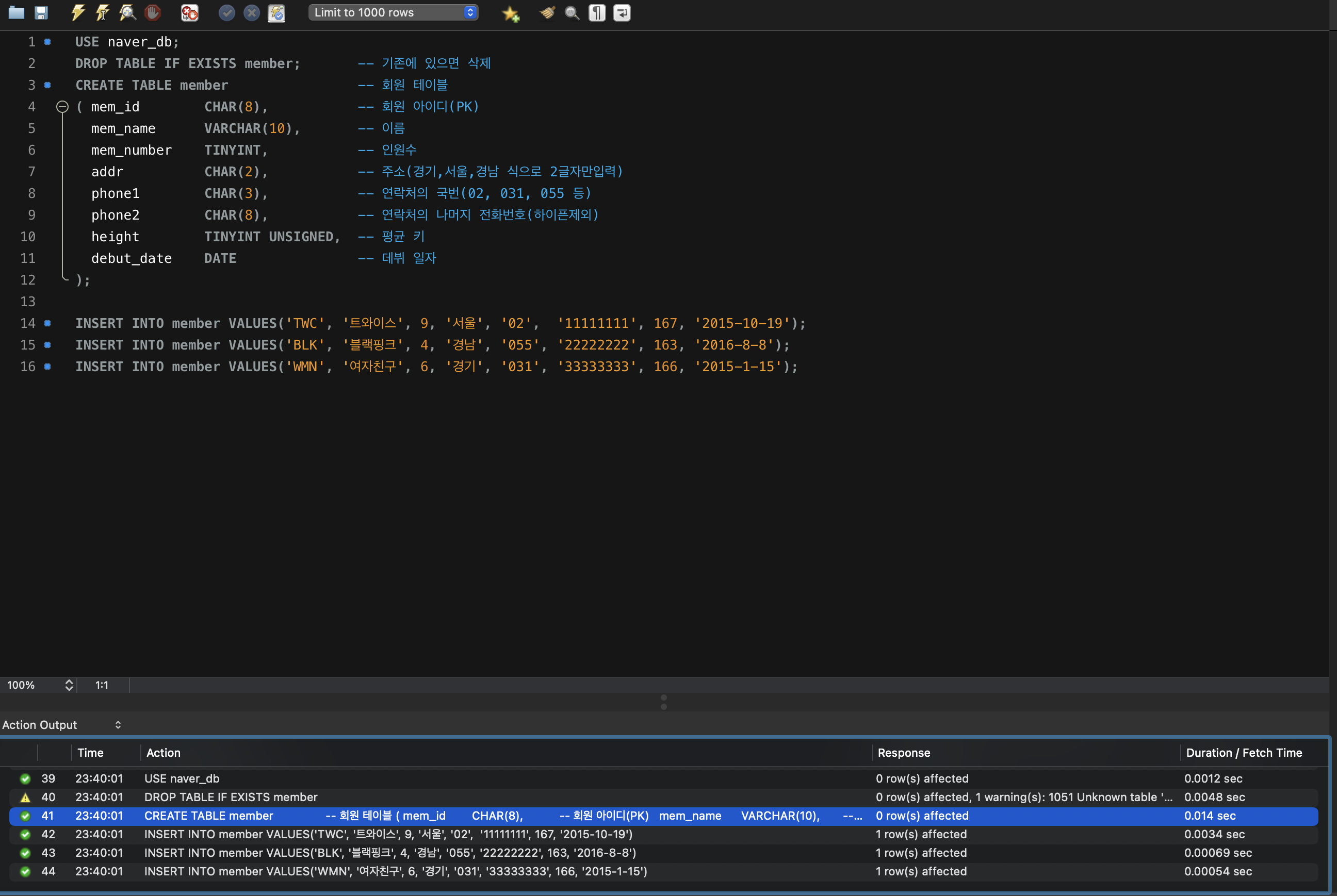This screenshot has height=896, width=1337.
Task: Open the Limit to 1000 rows dropdown
Action: tap(393, 12)
